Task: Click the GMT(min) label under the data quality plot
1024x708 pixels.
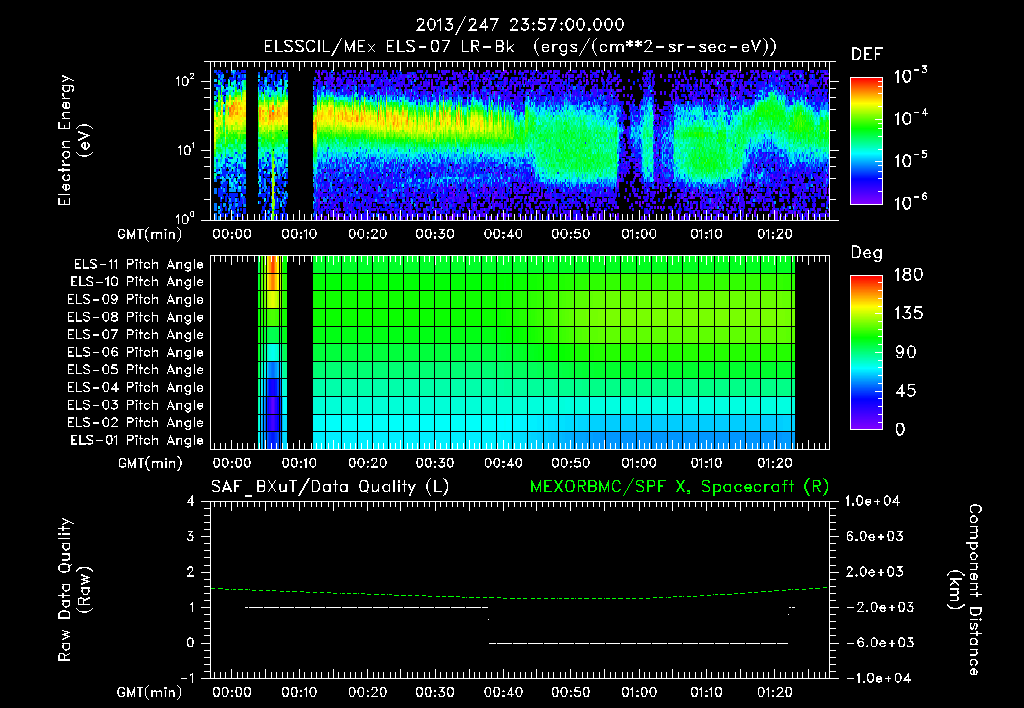Action: coord(150,693)
